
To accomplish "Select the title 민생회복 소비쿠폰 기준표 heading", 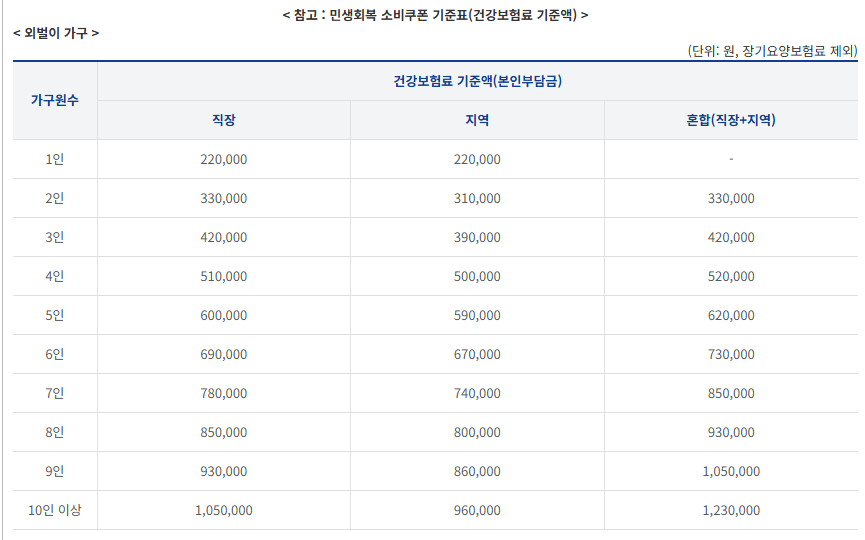I will [435, 15].
